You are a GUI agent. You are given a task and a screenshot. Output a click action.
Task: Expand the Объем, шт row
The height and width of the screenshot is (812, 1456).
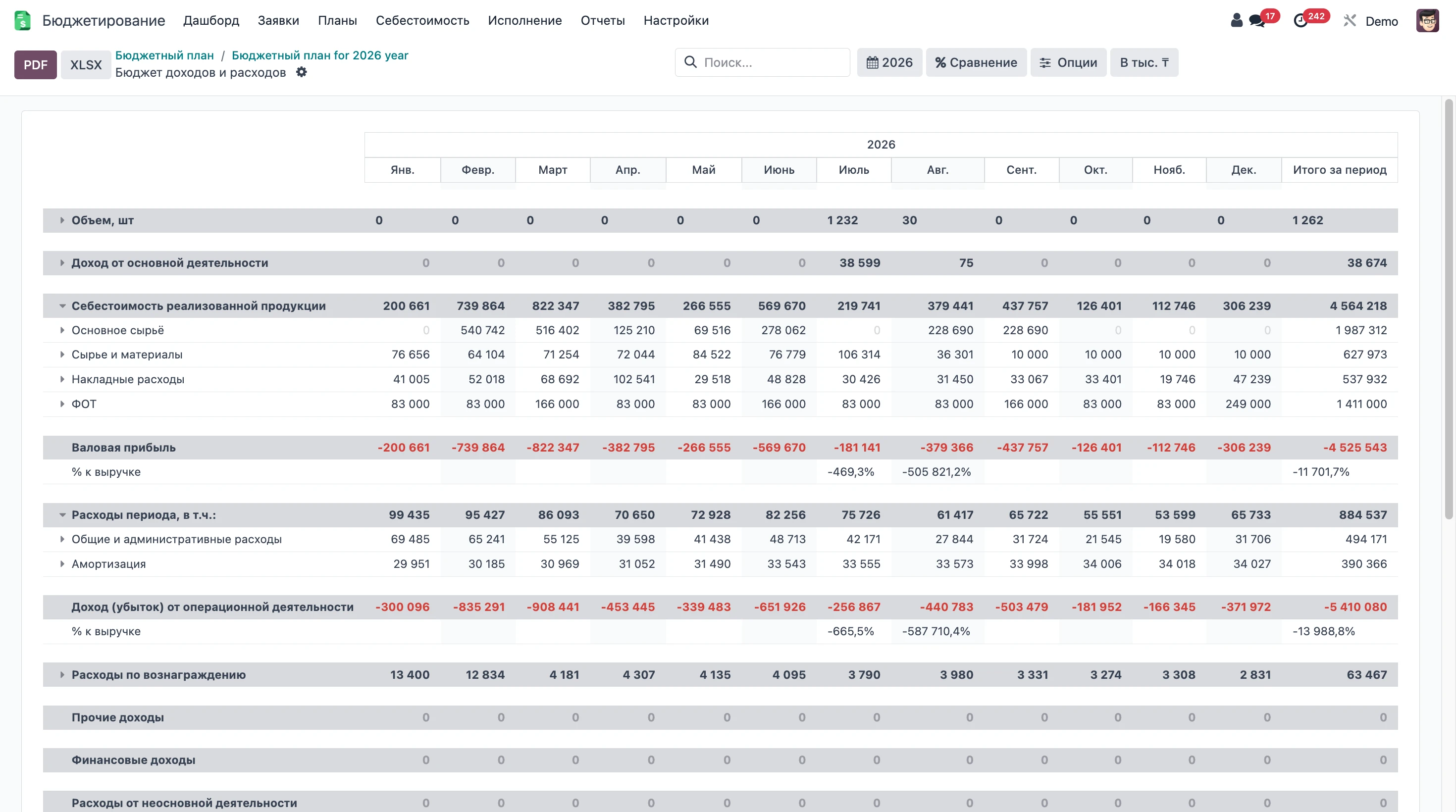coord(62,220)
